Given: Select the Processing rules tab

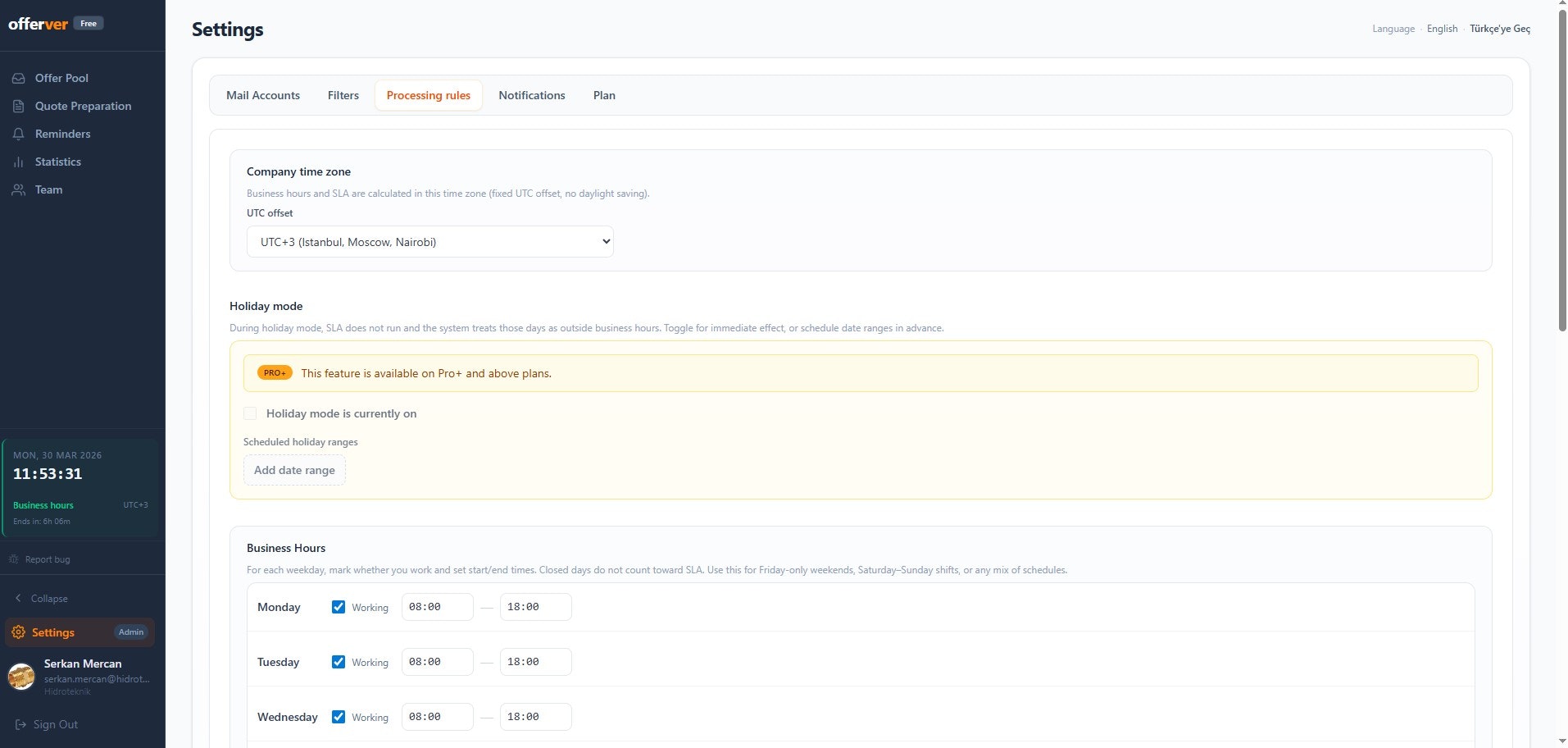Looking at the screenshot, I should (429, 95).
